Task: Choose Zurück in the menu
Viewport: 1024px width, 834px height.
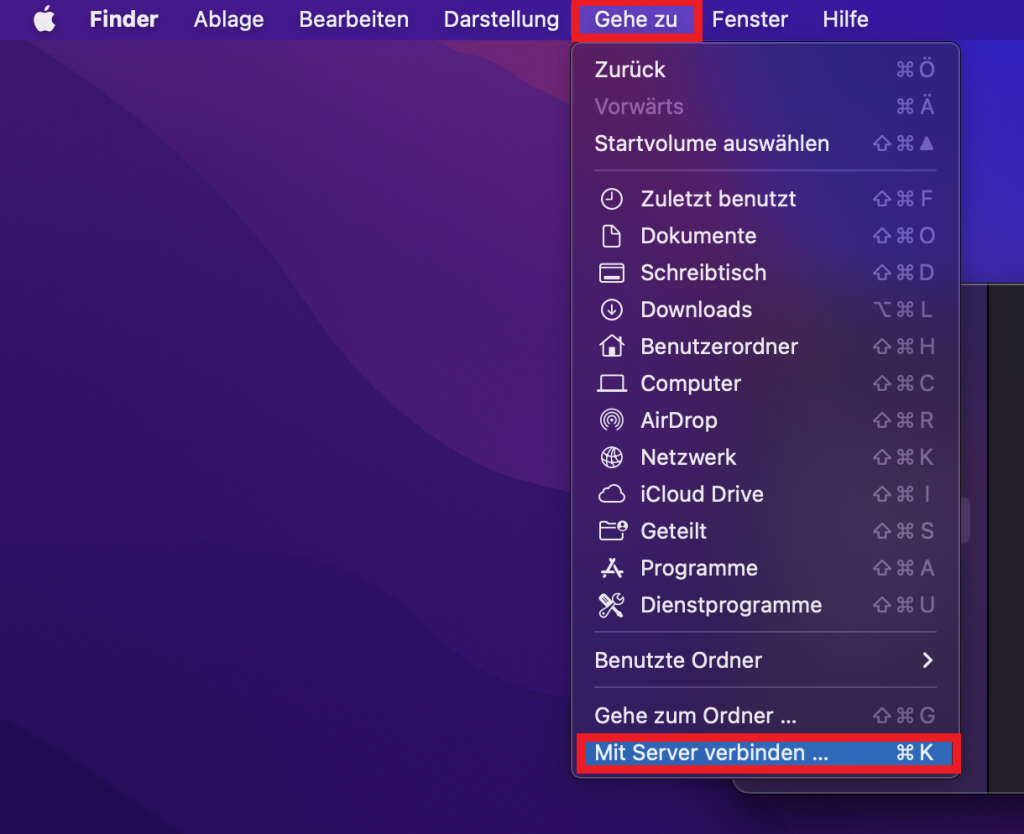Action: [630, 70]
